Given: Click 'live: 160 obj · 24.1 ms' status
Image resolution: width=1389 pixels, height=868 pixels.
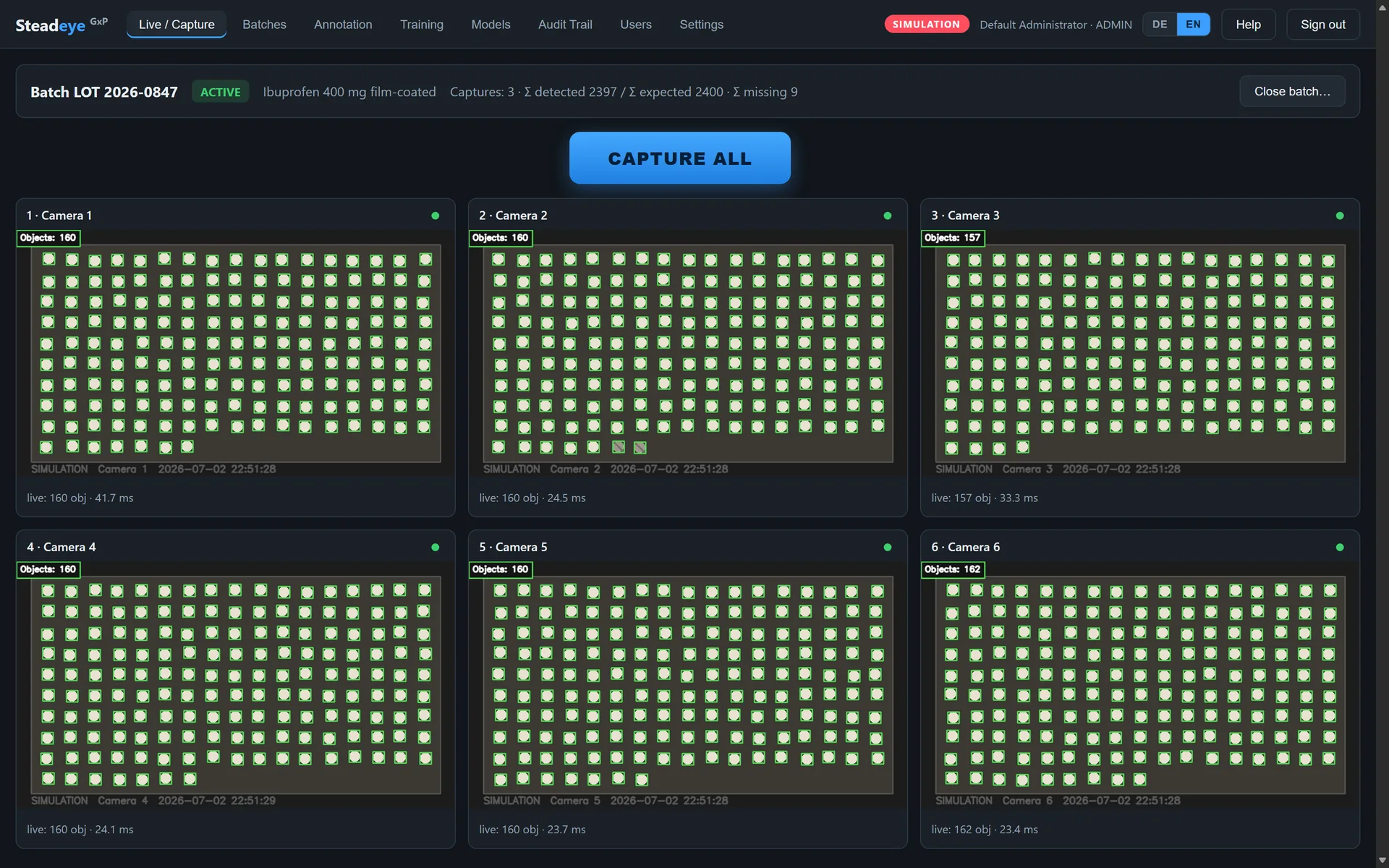Looking at the screenshot, I should (x=80, y=830).
